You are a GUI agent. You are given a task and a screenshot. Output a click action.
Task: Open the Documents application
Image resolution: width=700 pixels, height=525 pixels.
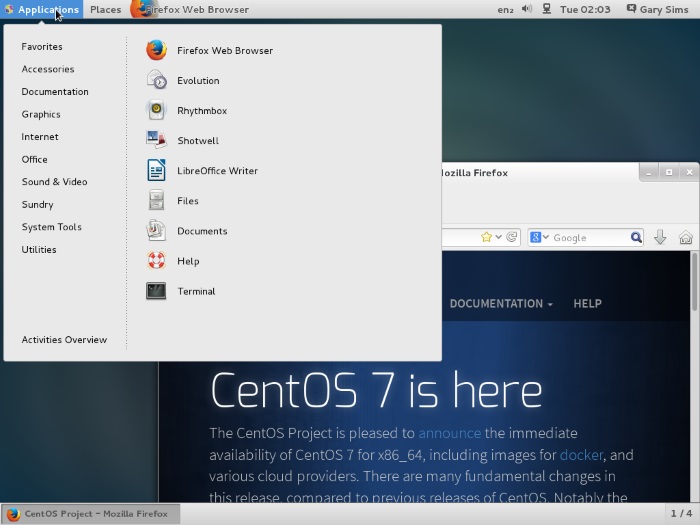pyautogui.click(x=187, y=231)
